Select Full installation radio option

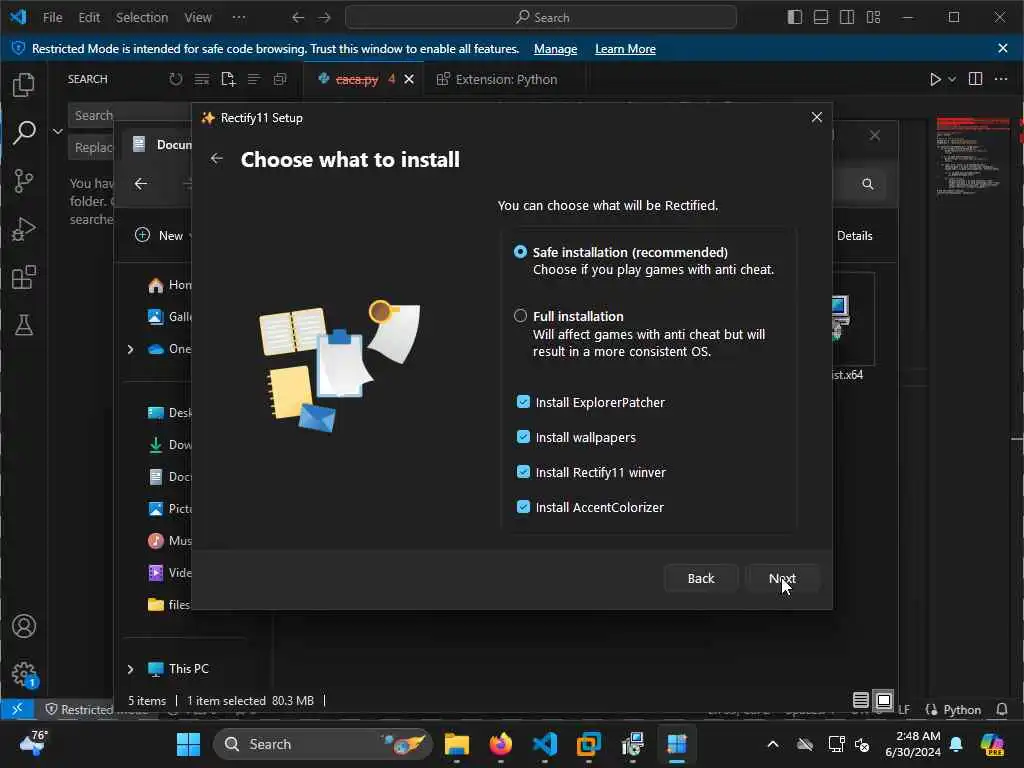click(x=520, y=316)
